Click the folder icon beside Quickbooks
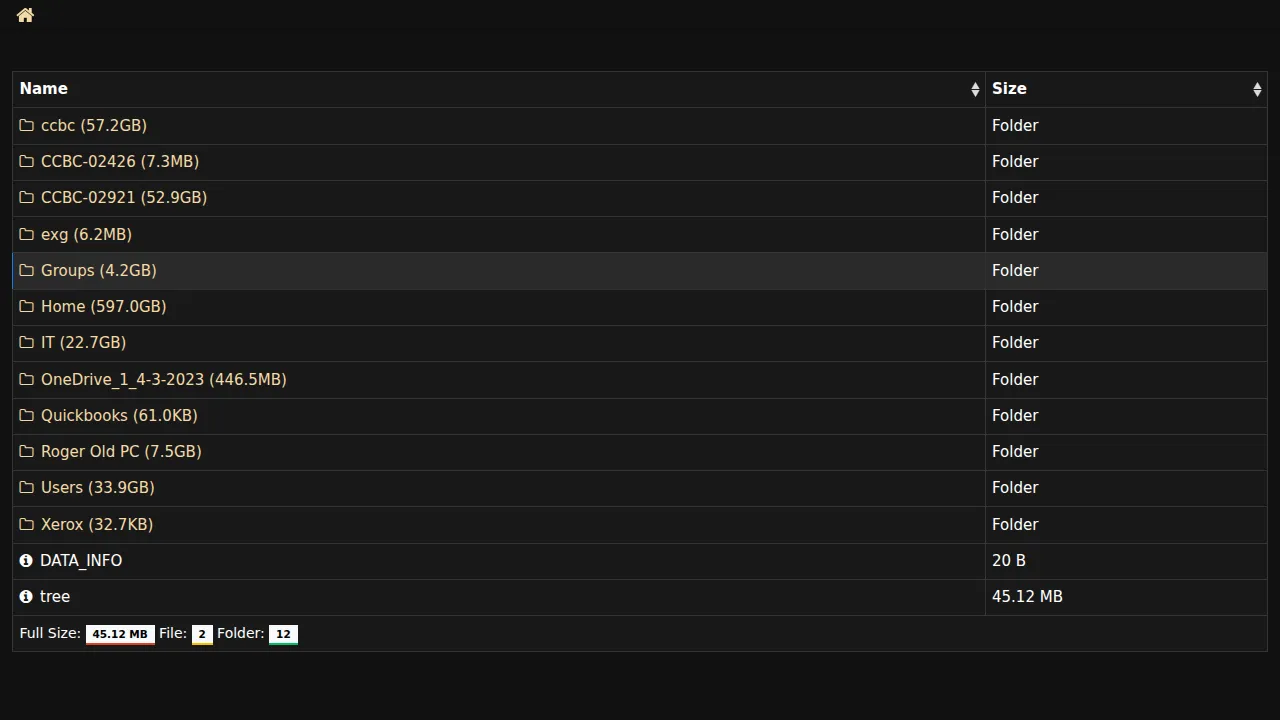Image resolution: width=1280 pixels, height=720 pixels. tap(27, 416)
